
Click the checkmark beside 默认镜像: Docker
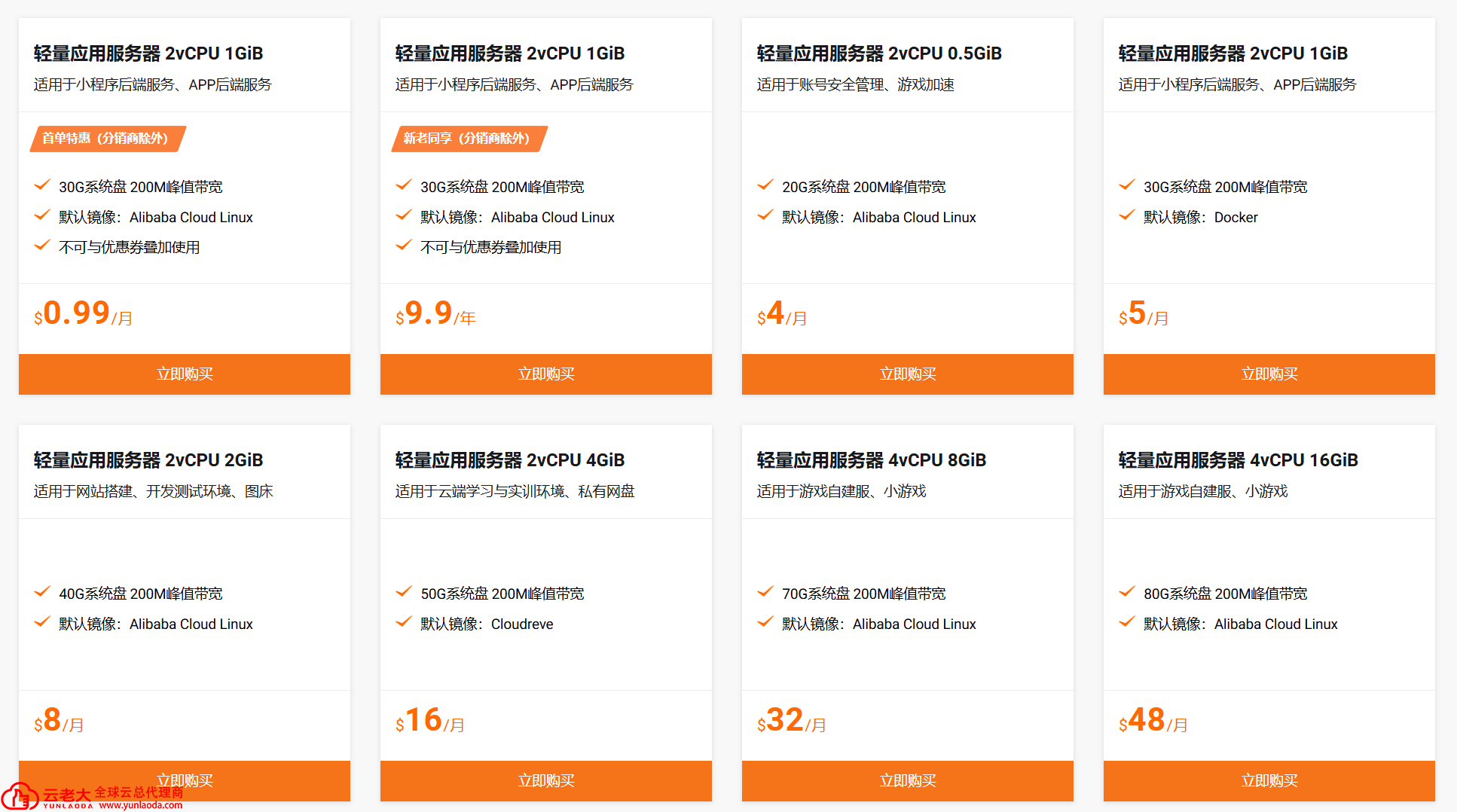click(1126, 216)
